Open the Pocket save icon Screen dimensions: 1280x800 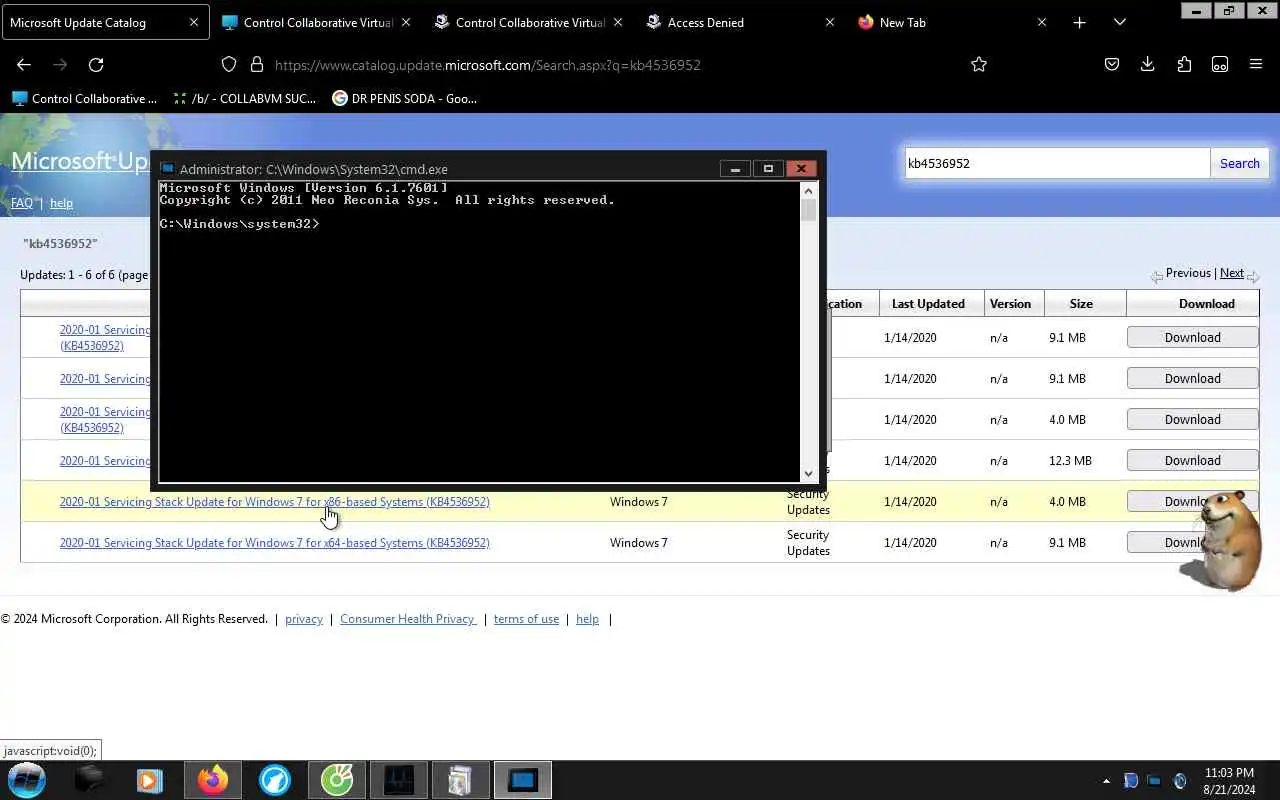[1112, 64]
